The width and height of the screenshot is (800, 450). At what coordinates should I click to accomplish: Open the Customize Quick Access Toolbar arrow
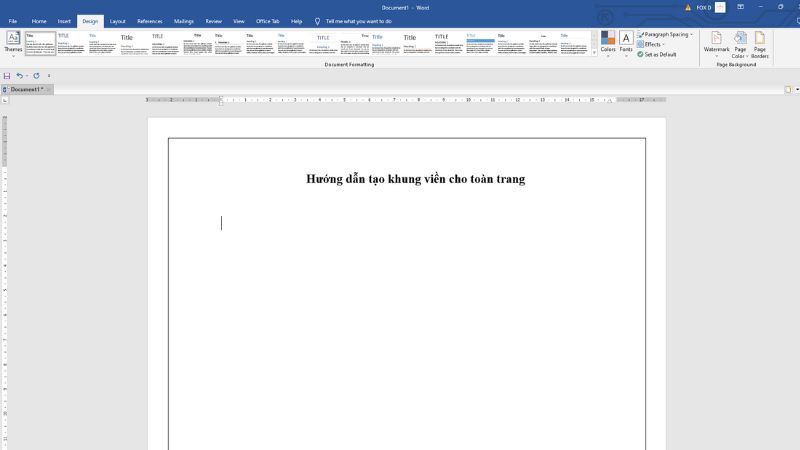pyautogui.click(x=49, y=76)
